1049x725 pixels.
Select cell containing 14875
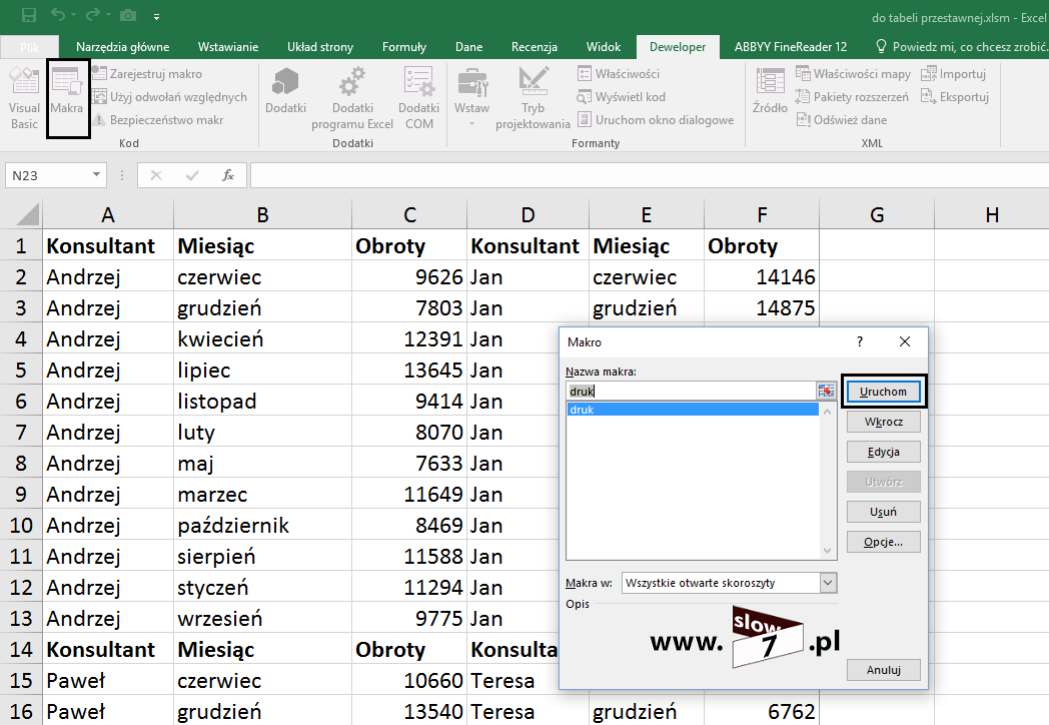click(x=761, y=308)
